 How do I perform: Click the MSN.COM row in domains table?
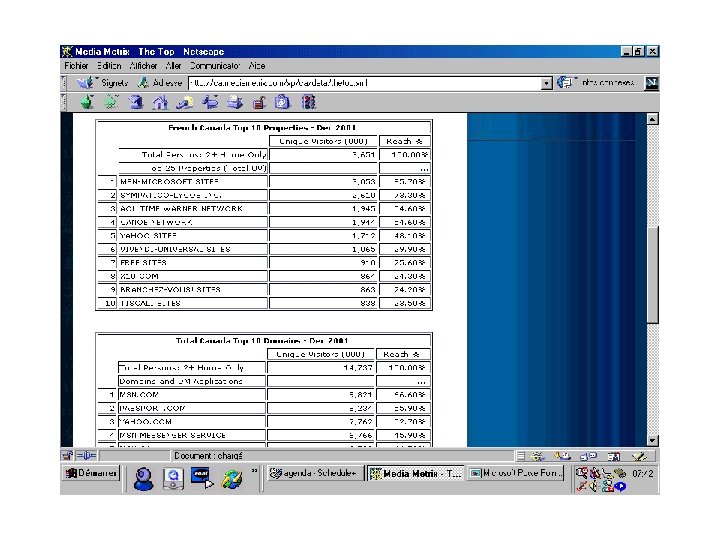pos(264,395)
